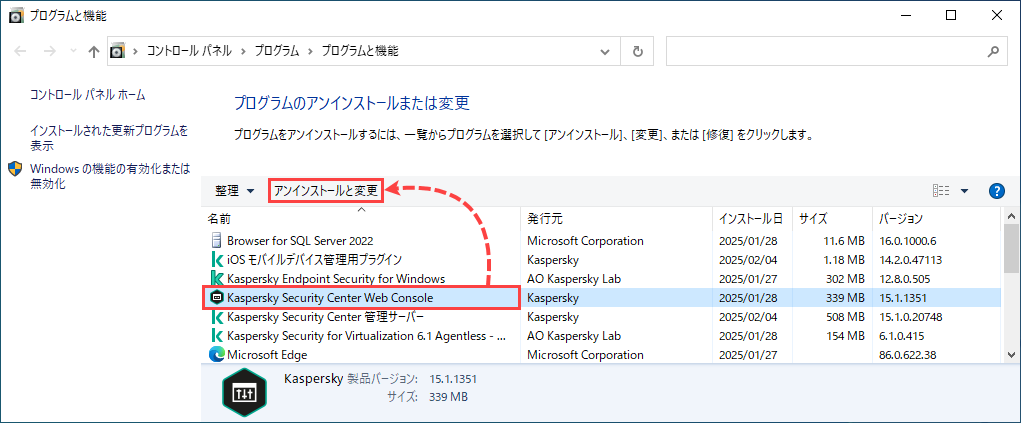Select Kaspersky Endpoint Security for Windows
This screenshot has width=1021, height=423.
click(x=602, y=279)
